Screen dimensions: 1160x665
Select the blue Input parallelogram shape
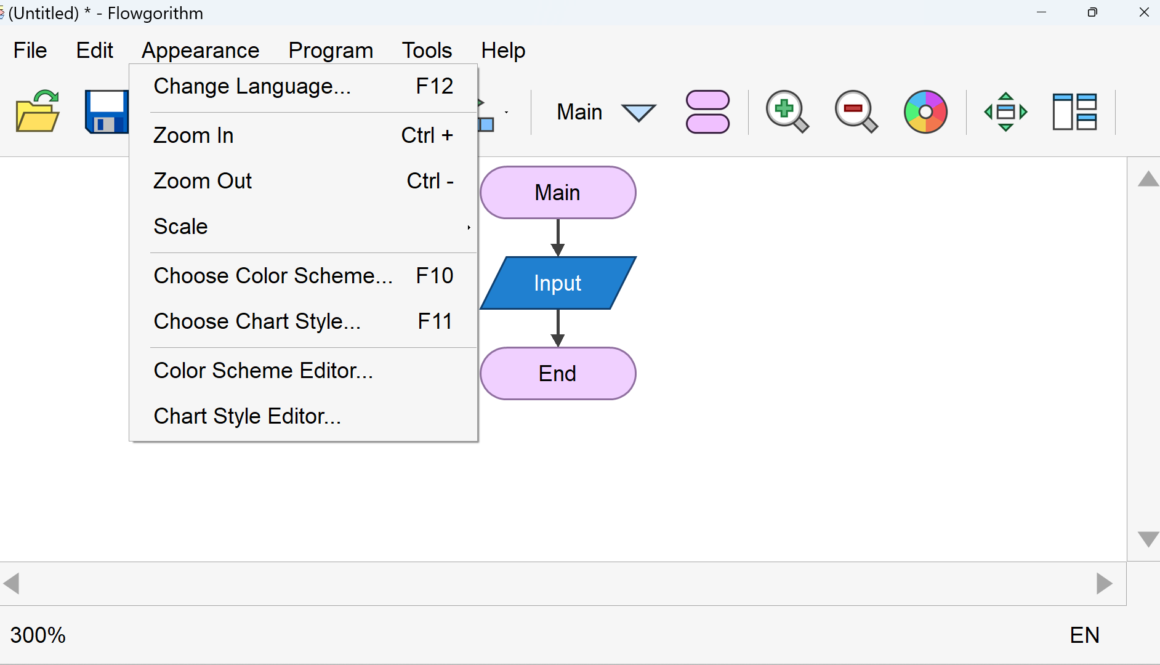(558, 283)
